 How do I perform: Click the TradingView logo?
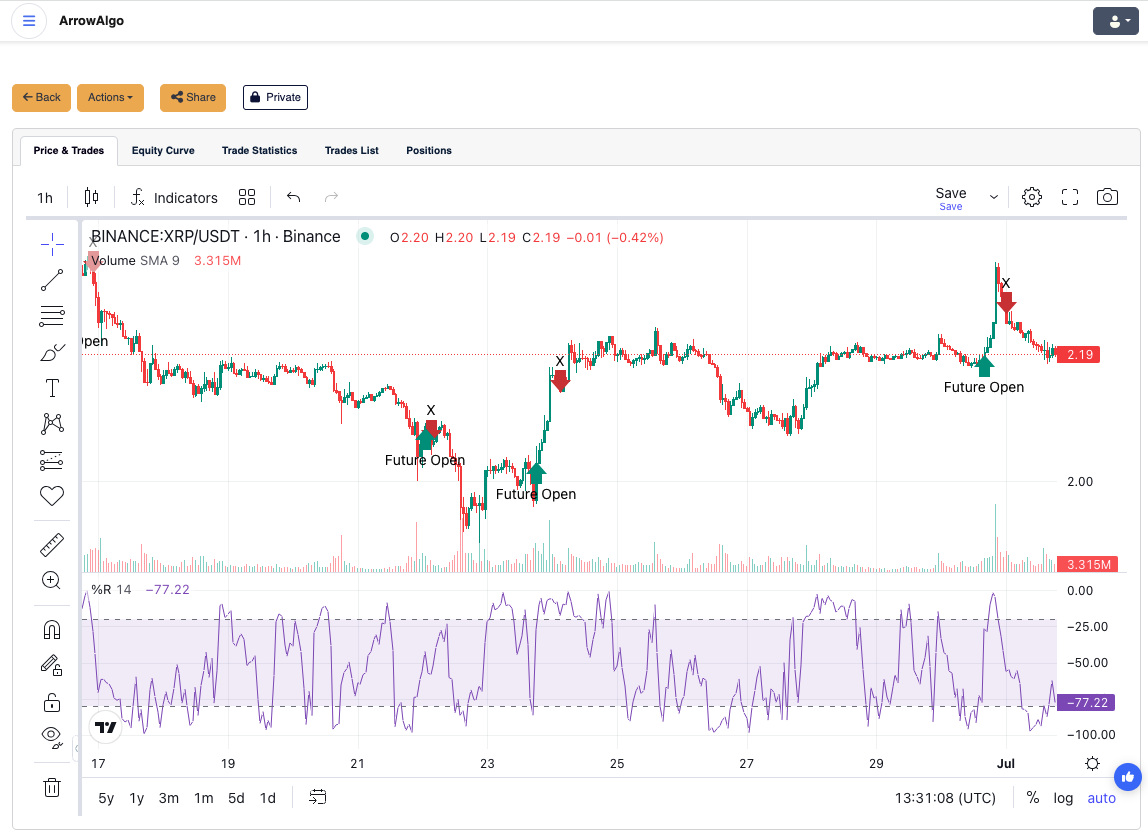[105, 727]
